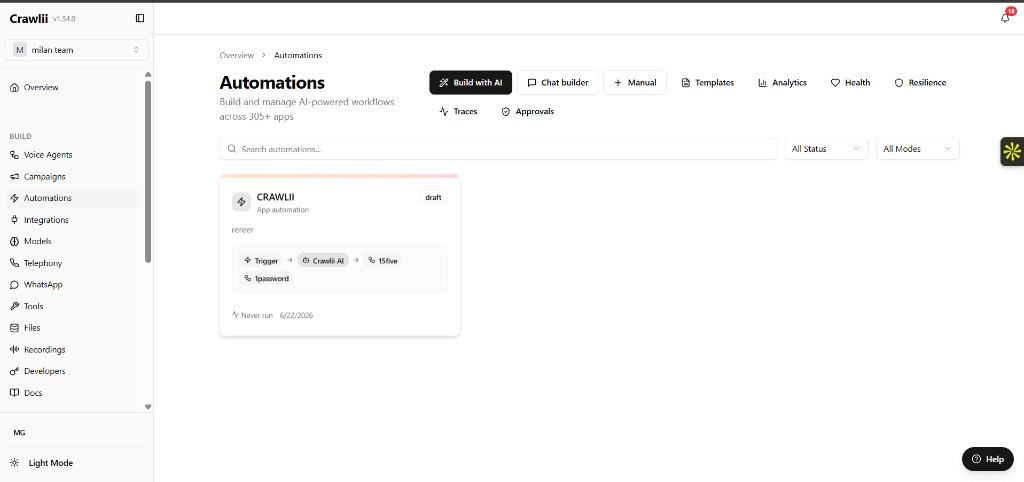The height and width of the screenshot is (482, 1024).
Task: Click the Recordings waveform icon
Action: click(x=14, y=349)
